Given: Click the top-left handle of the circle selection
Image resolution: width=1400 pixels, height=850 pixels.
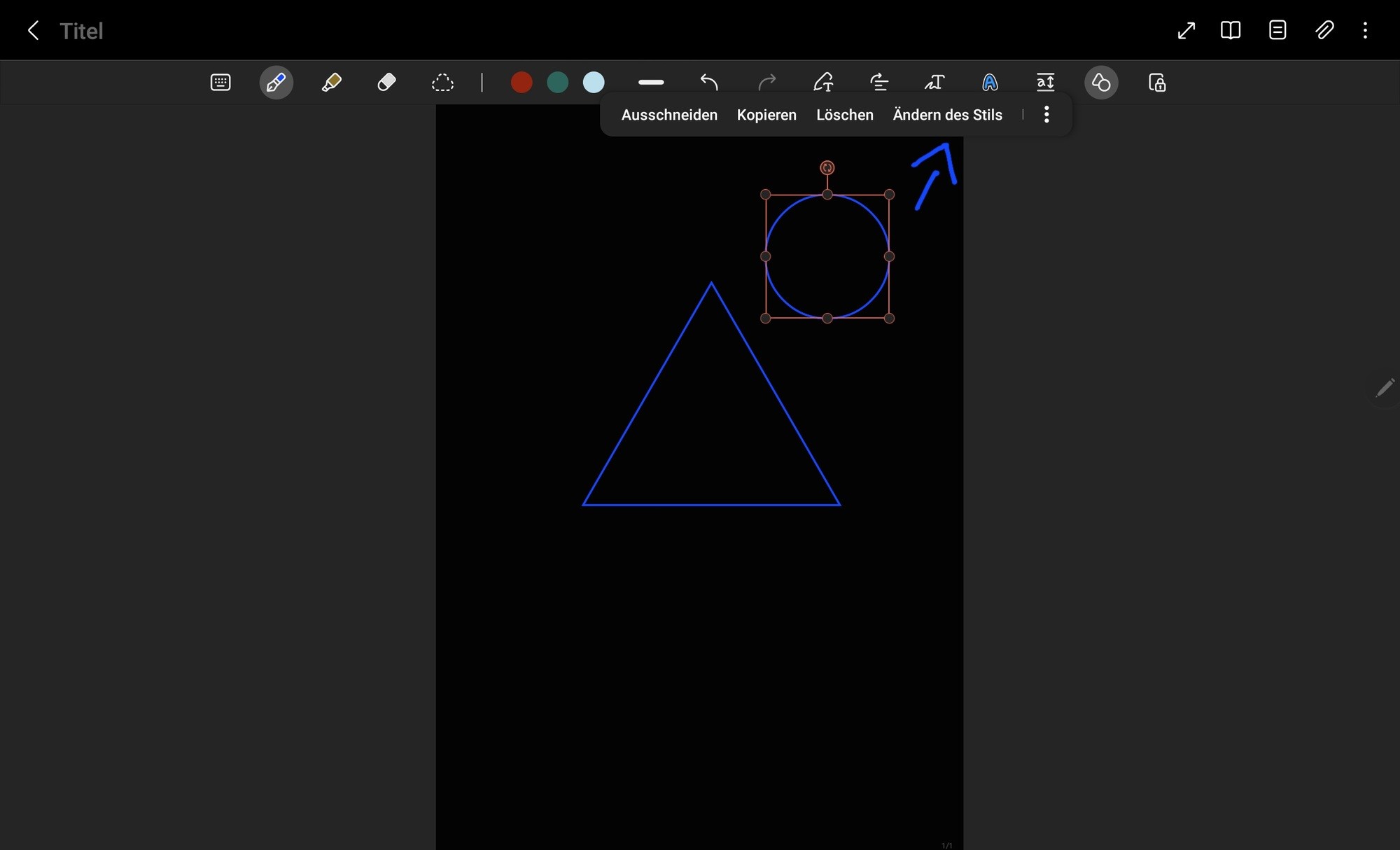Looking at the screenshot, I should pyautogui.click(x=766, y=195).
